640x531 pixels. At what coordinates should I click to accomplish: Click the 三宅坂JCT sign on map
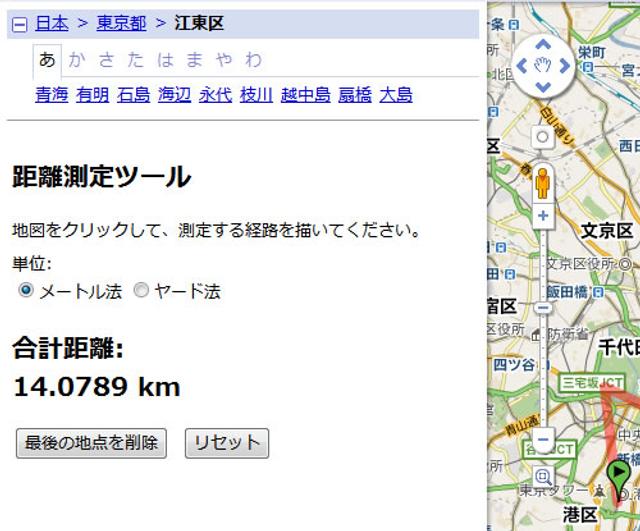click(x=592, y=383)
